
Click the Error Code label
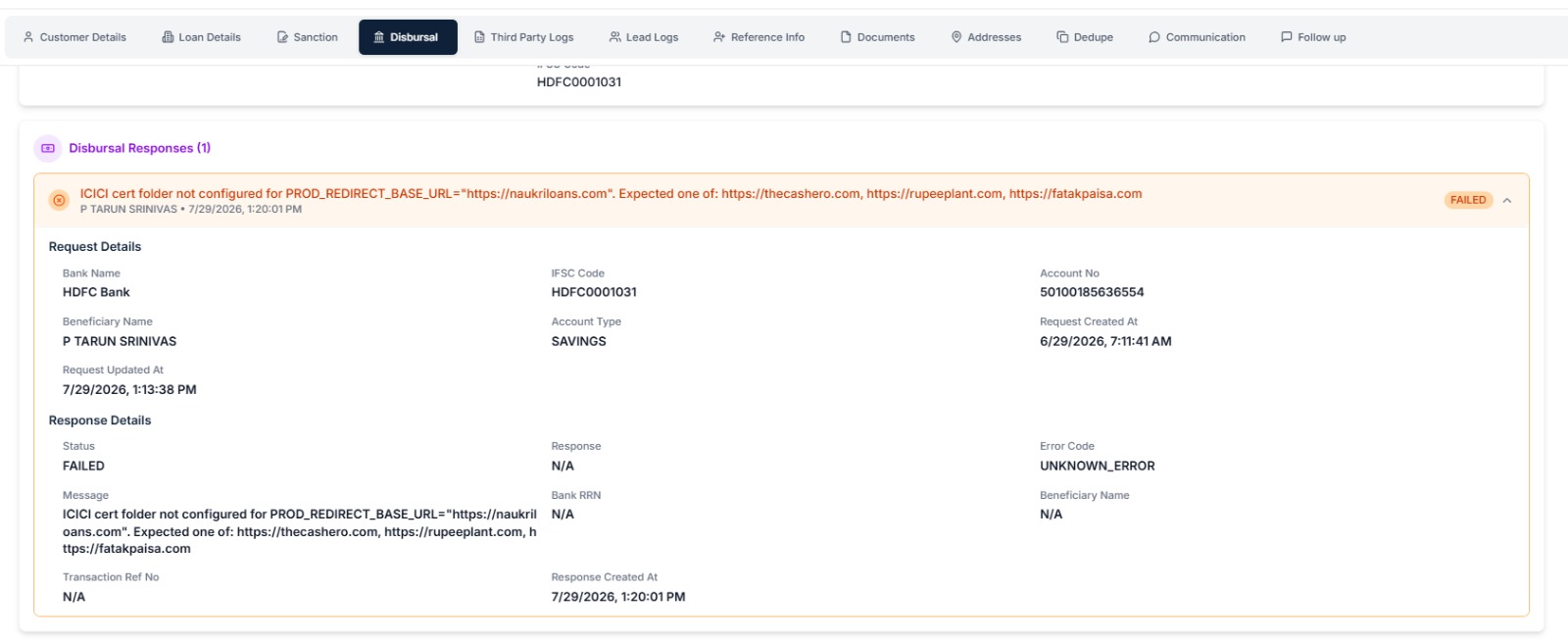pos(1067,446)
